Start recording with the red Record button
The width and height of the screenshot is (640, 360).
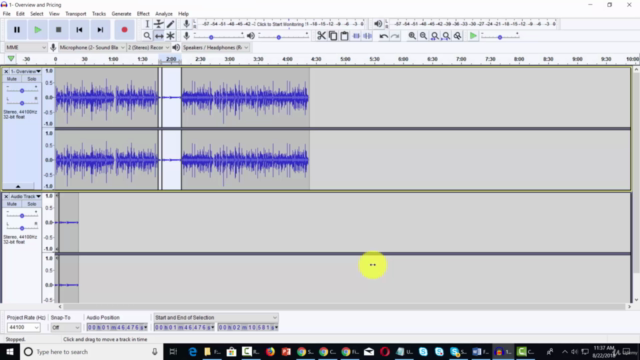[x=124, y=30]
